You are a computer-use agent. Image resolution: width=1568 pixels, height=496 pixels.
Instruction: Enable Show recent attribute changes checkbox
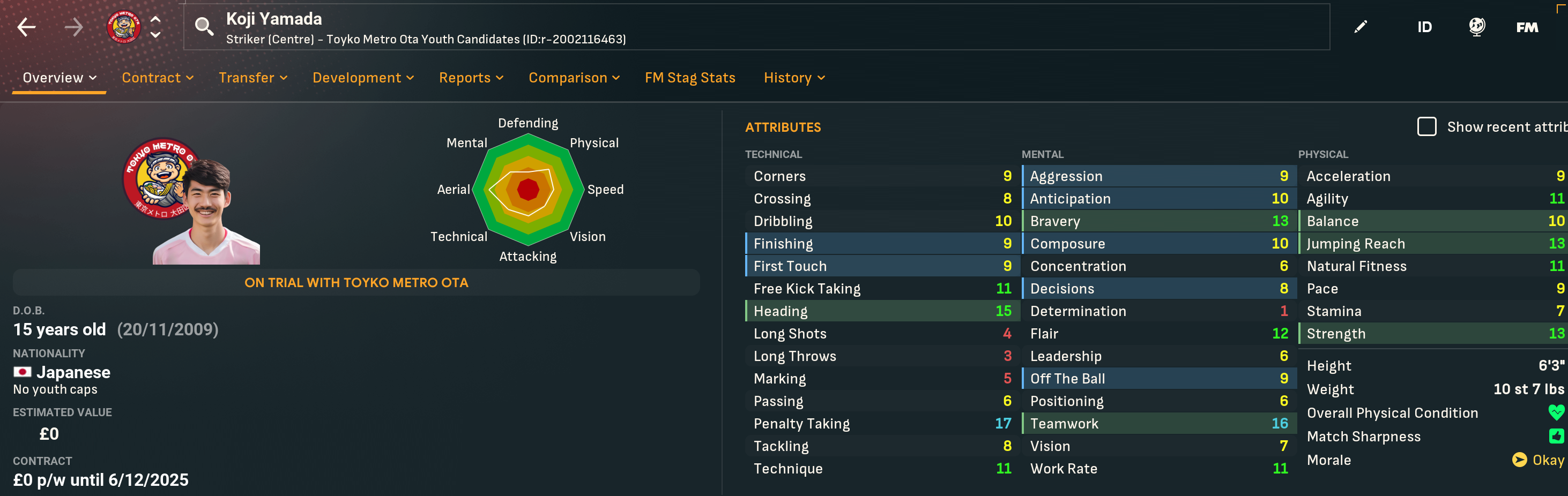tap(1427, 126)
